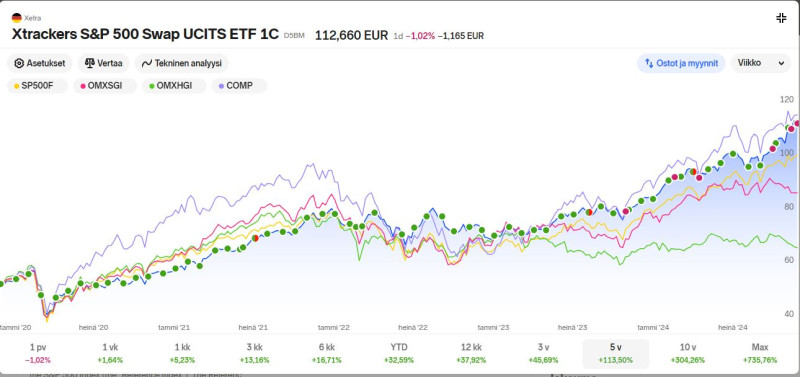Select the Max time range
Viewport: 800px width, 377px height.
760,354
